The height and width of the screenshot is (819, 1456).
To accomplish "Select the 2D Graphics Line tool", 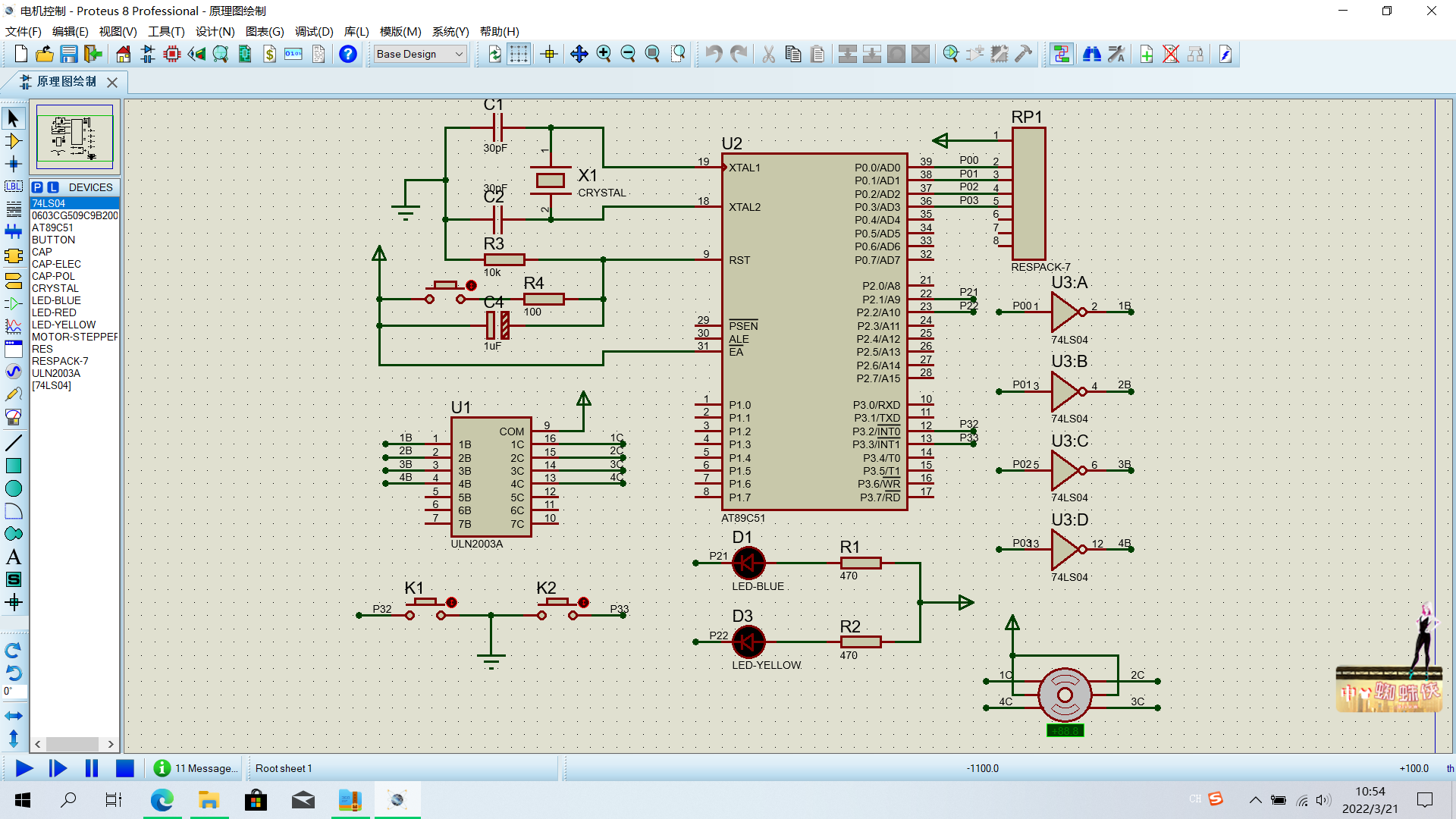I will click(14, 443).
